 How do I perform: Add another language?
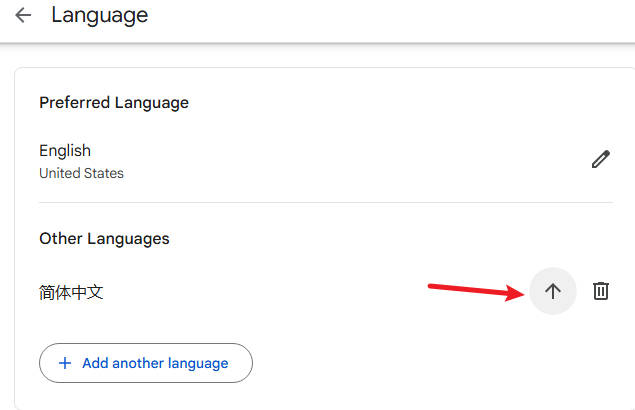[x=146, y=363]
